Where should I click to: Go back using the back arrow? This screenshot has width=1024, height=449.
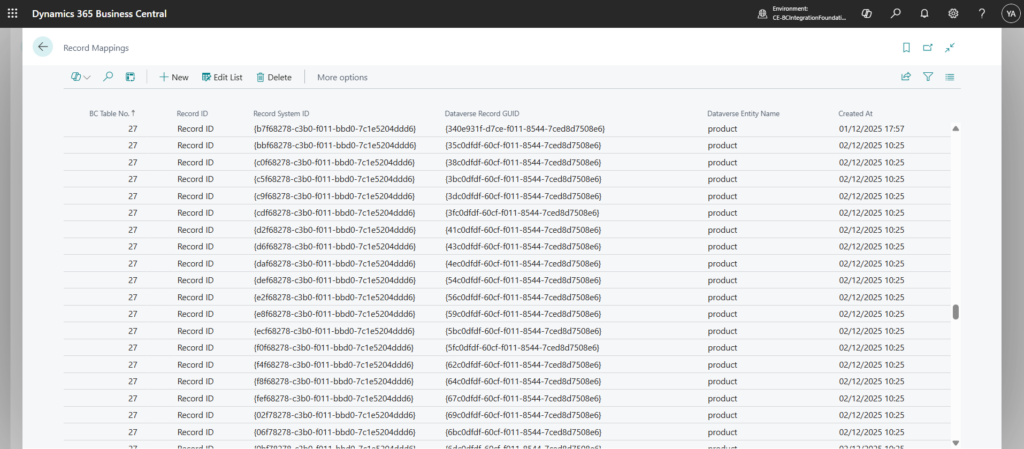(x=42, y=47)
